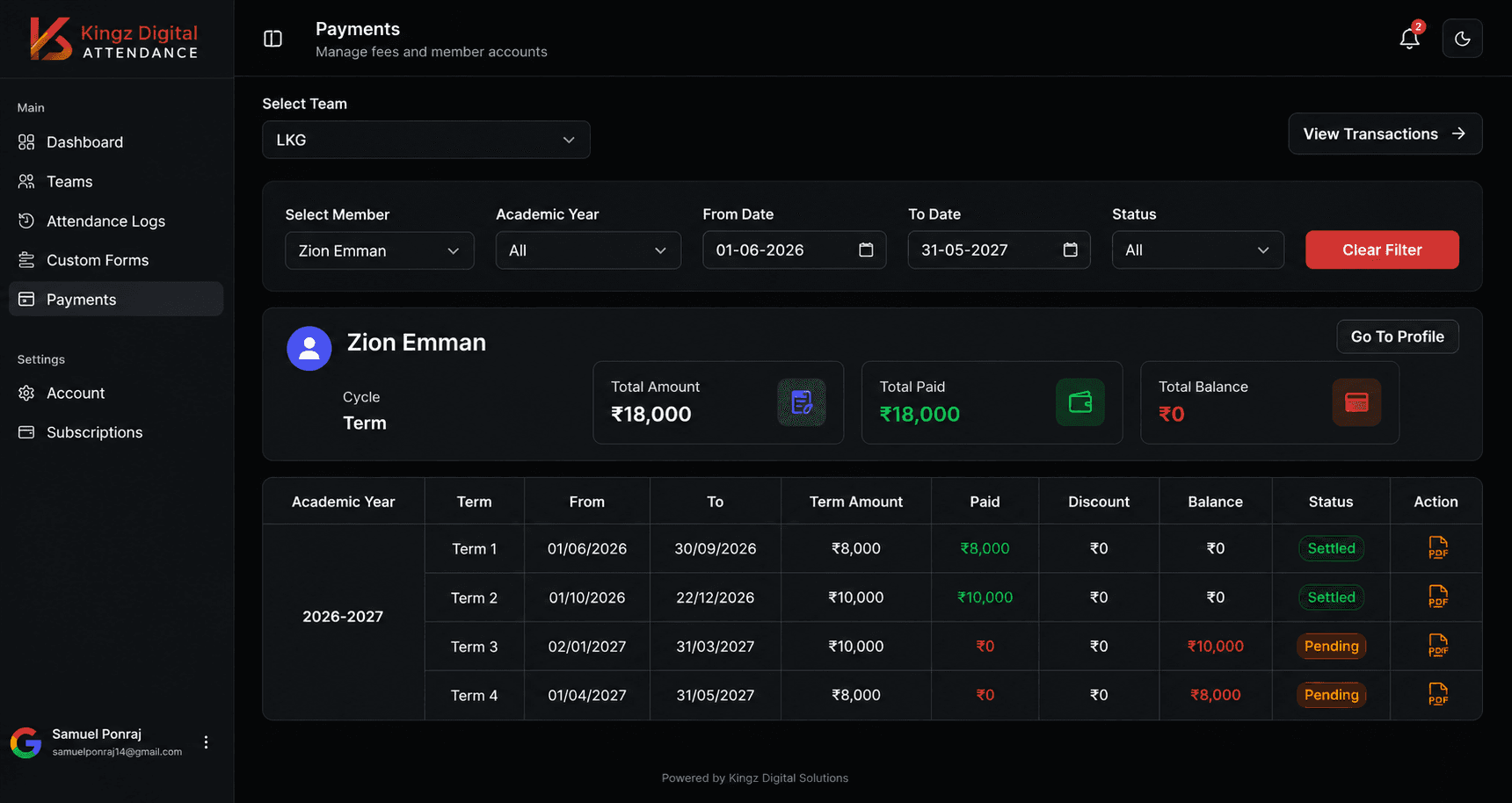
Task: Click Settled status badge for Term 1
Action: point(1331,548)
